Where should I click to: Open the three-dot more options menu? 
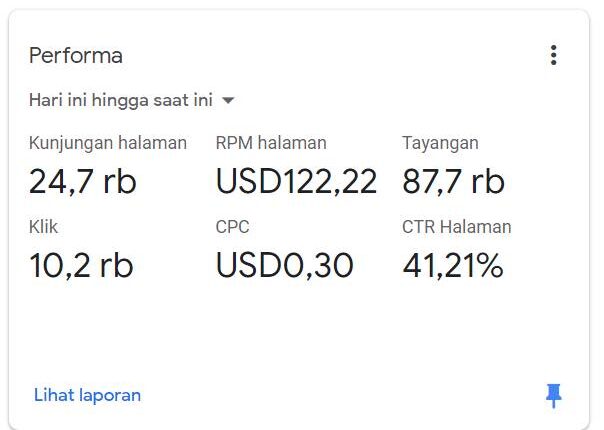(554, 55)
